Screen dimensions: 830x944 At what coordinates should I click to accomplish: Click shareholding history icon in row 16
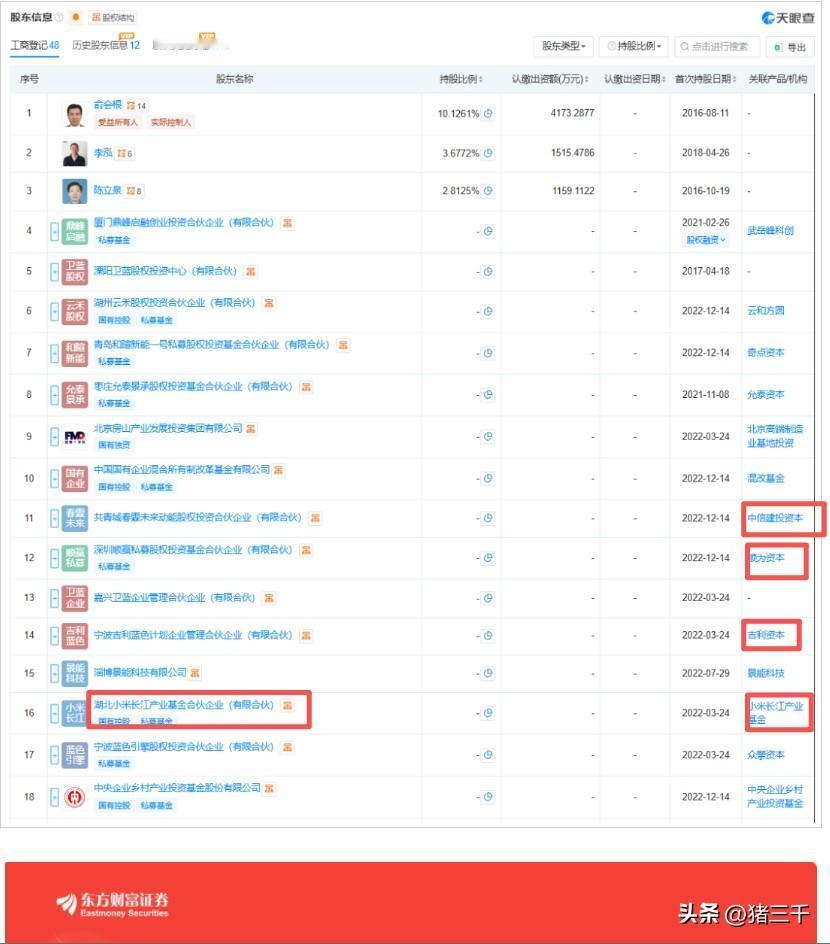tap(488, 713)
